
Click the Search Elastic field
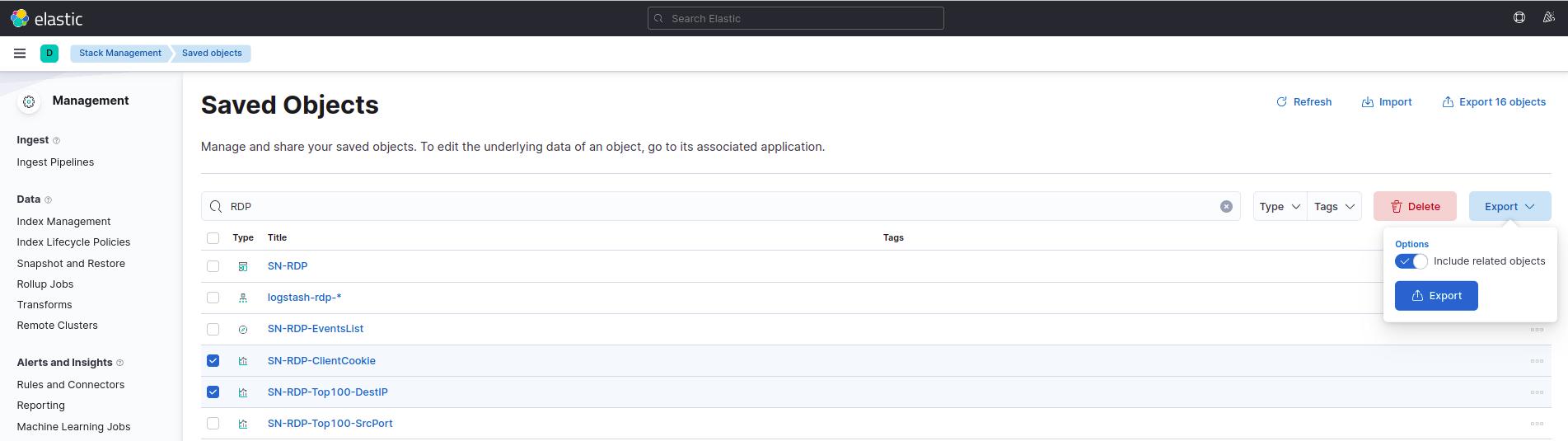coord(795,18)
